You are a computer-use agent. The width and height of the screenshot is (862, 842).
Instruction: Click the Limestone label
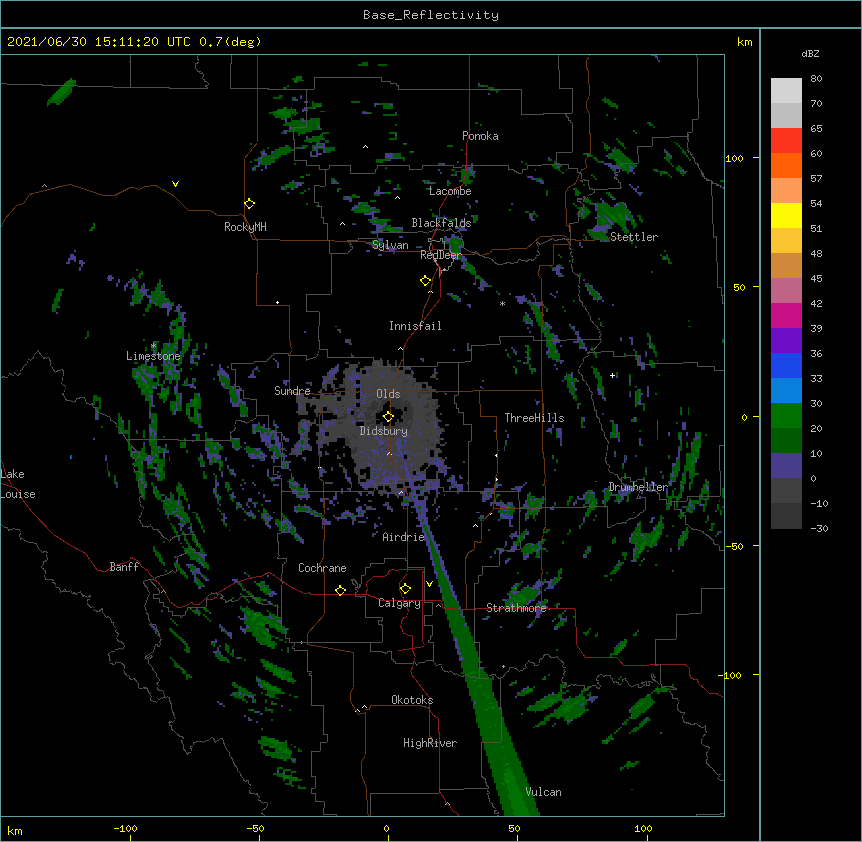pos(153,356)
